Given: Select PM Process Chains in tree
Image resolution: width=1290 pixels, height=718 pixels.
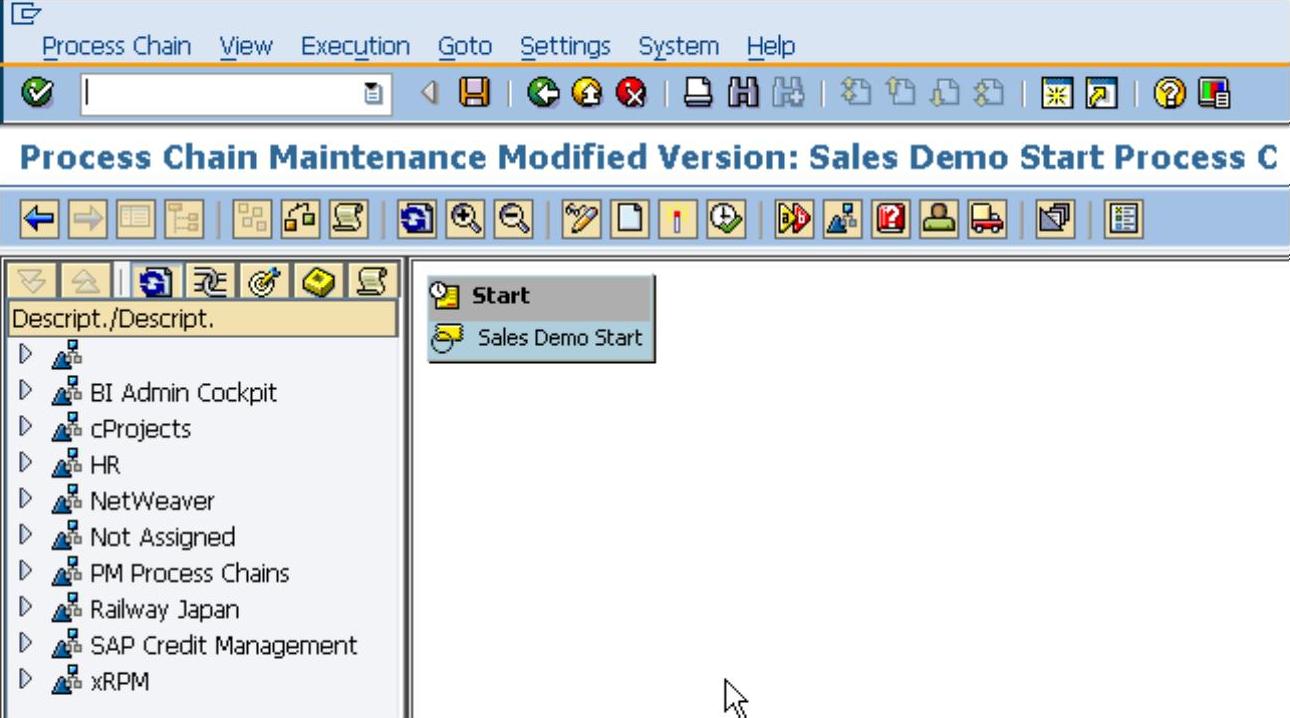Looking at the screenshot, I should [x=189, y=573].
